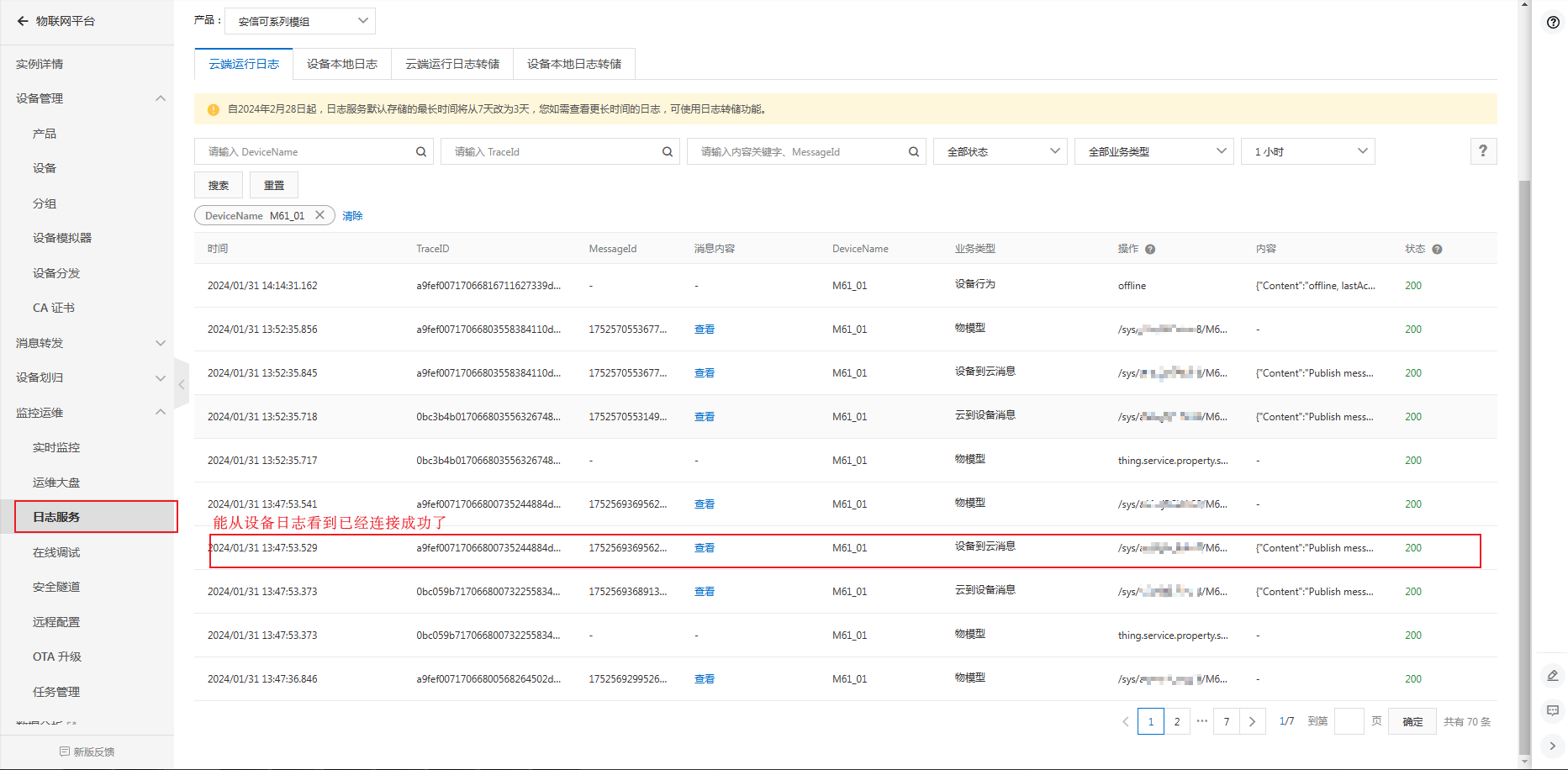Click the pagination ellipsis to jump pages

[x=1202, y=720]
